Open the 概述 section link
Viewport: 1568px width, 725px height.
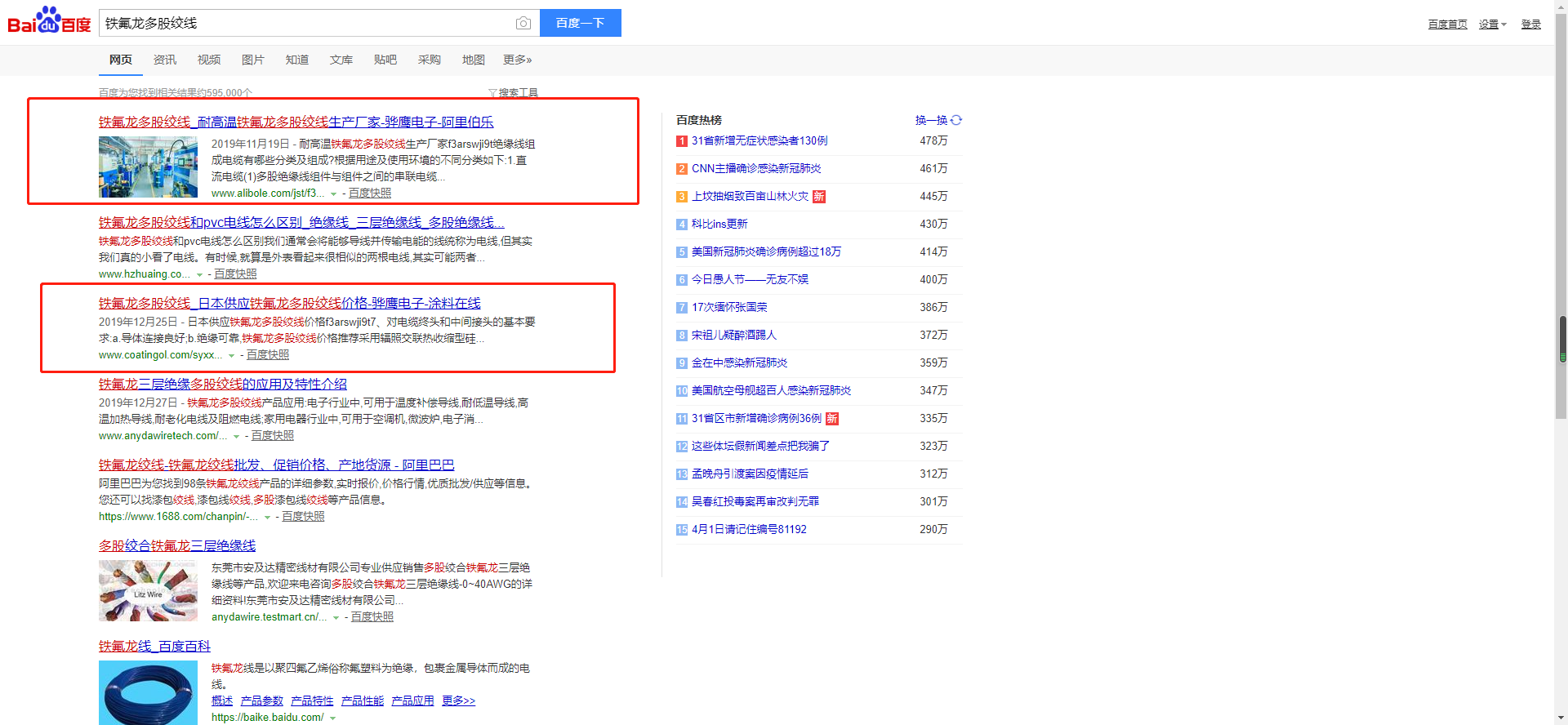click(x=222, y=701)
